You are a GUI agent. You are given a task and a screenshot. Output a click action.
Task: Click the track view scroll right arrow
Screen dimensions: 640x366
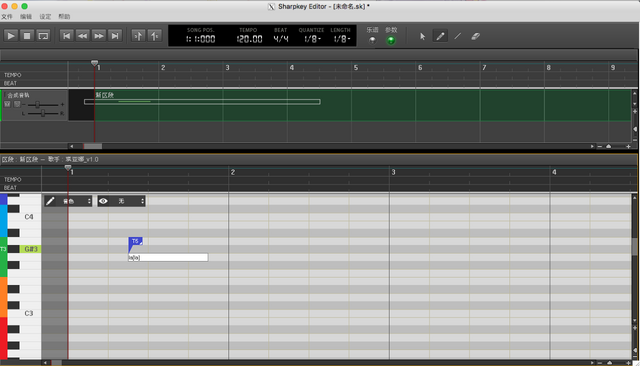point(592,146)
